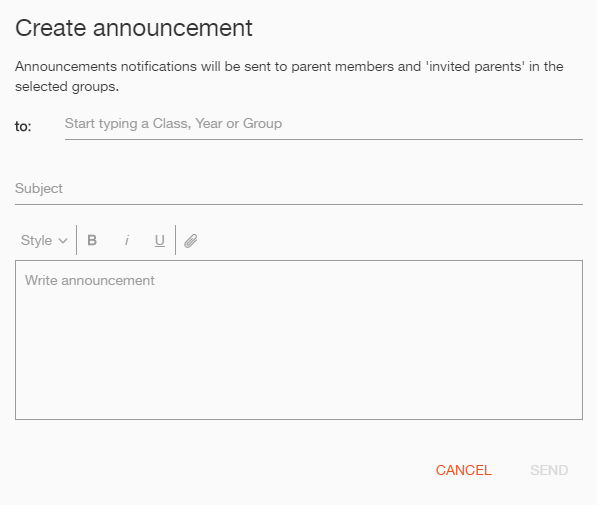Select the "Create announcement" dialog heading
Screen dimensions: 597x505
tap(134, 28)
